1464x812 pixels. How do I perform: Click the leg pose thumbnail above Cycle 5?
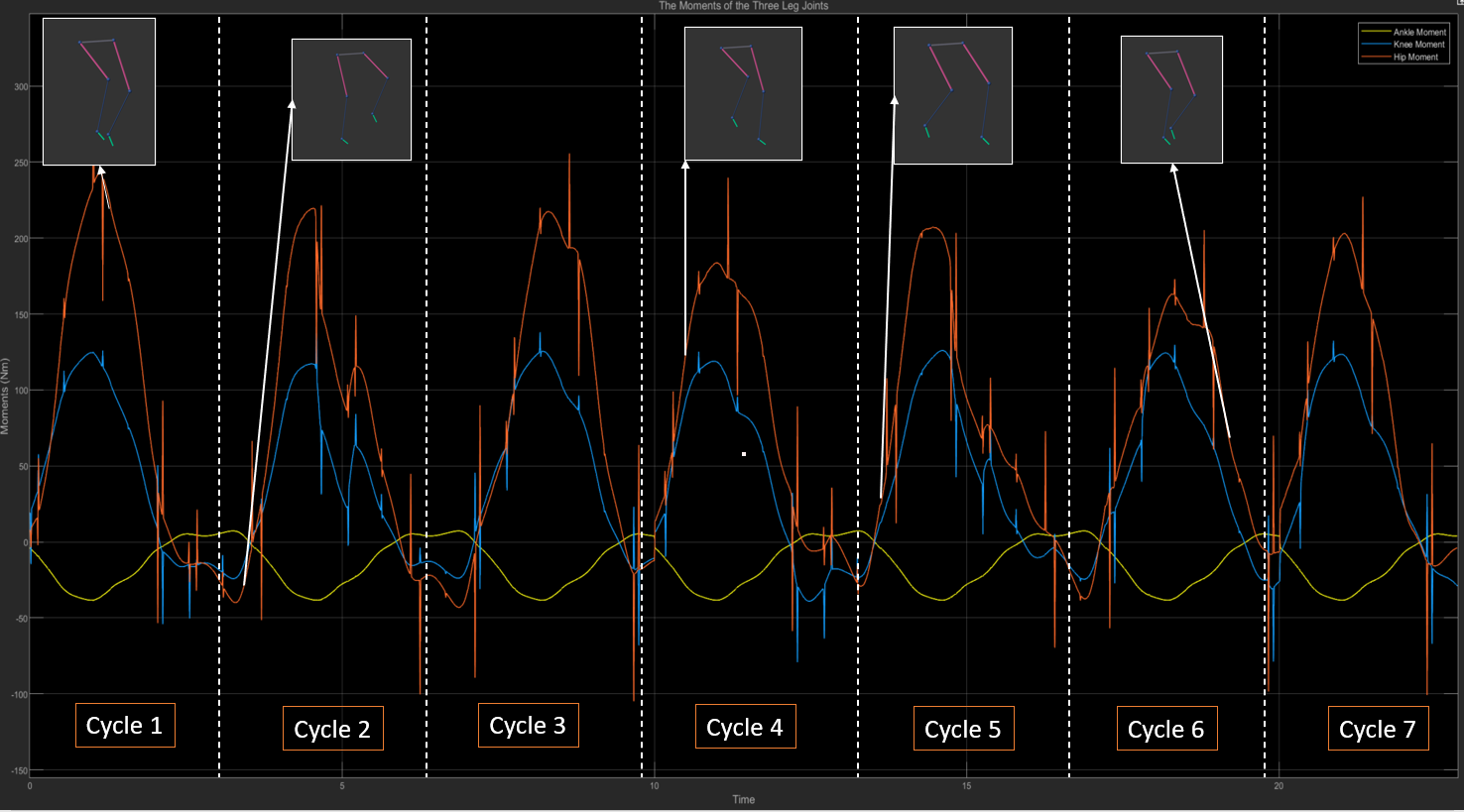pyautogui.click(x=952, y=95)
